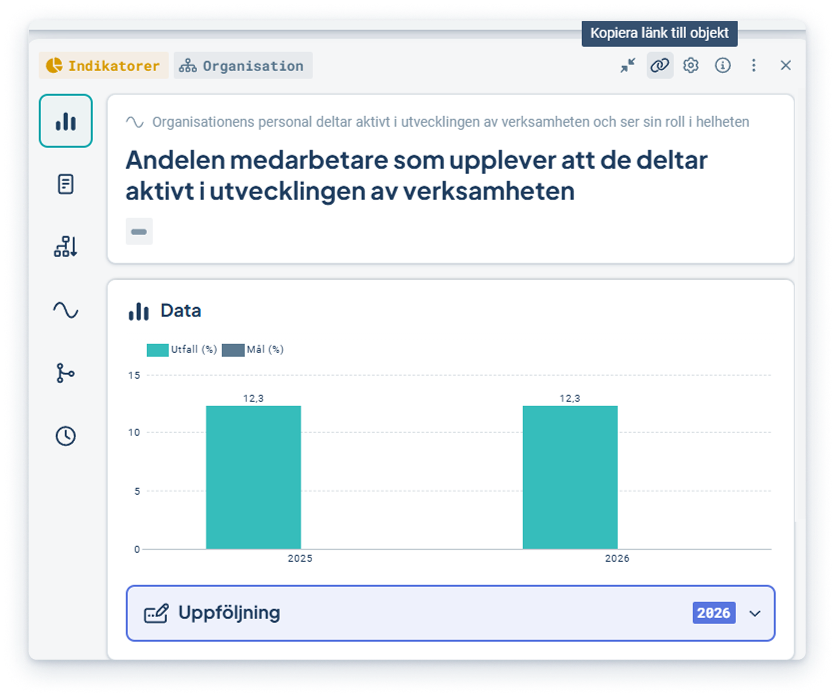The image size is (835, 697).
Task: Open the Indikatorer tab
Action: pos(103,65)
